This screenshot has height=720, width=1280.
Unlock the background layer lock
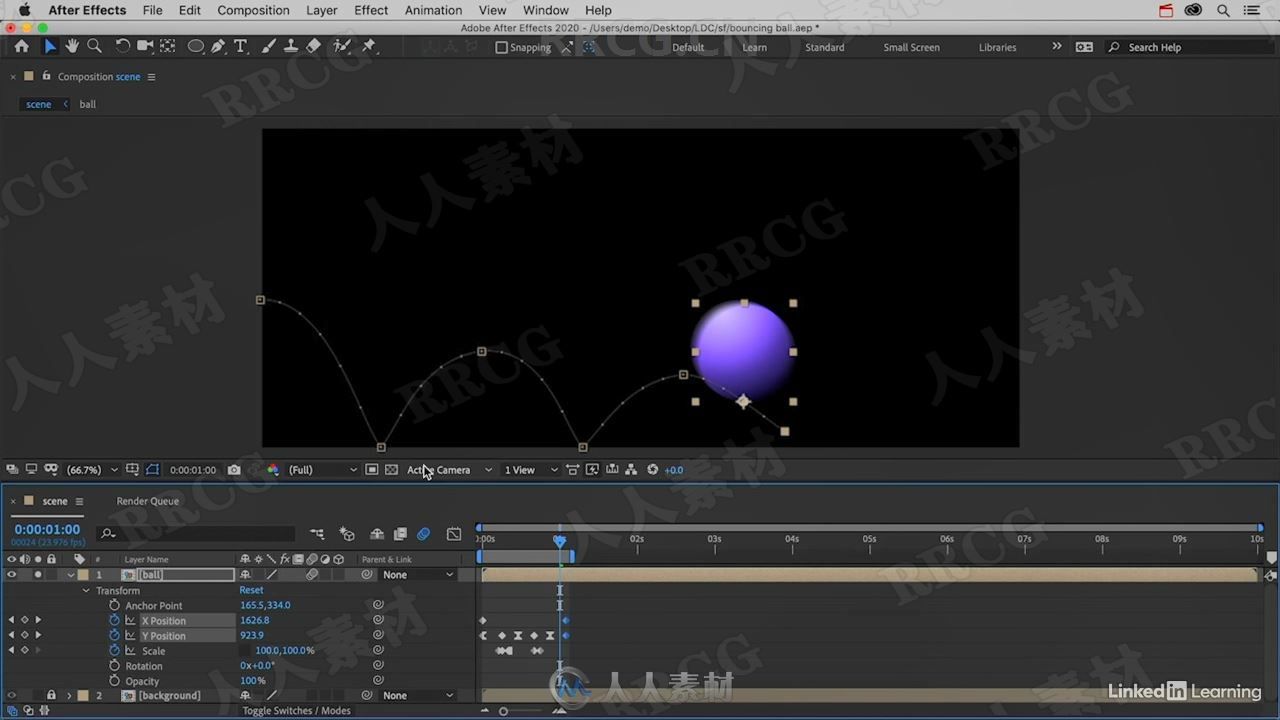51,695
